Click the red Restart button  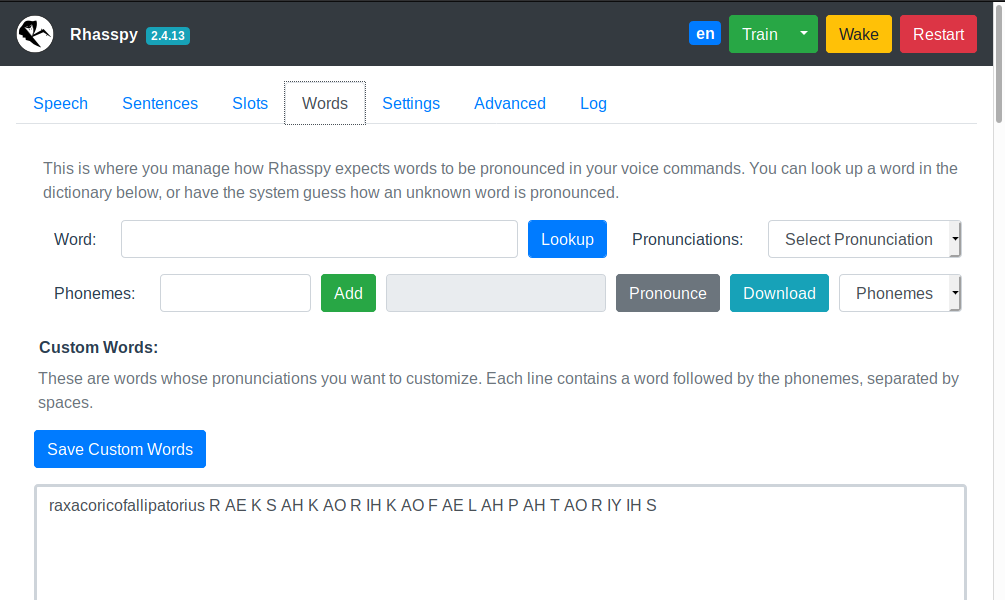tap(938, 34)
